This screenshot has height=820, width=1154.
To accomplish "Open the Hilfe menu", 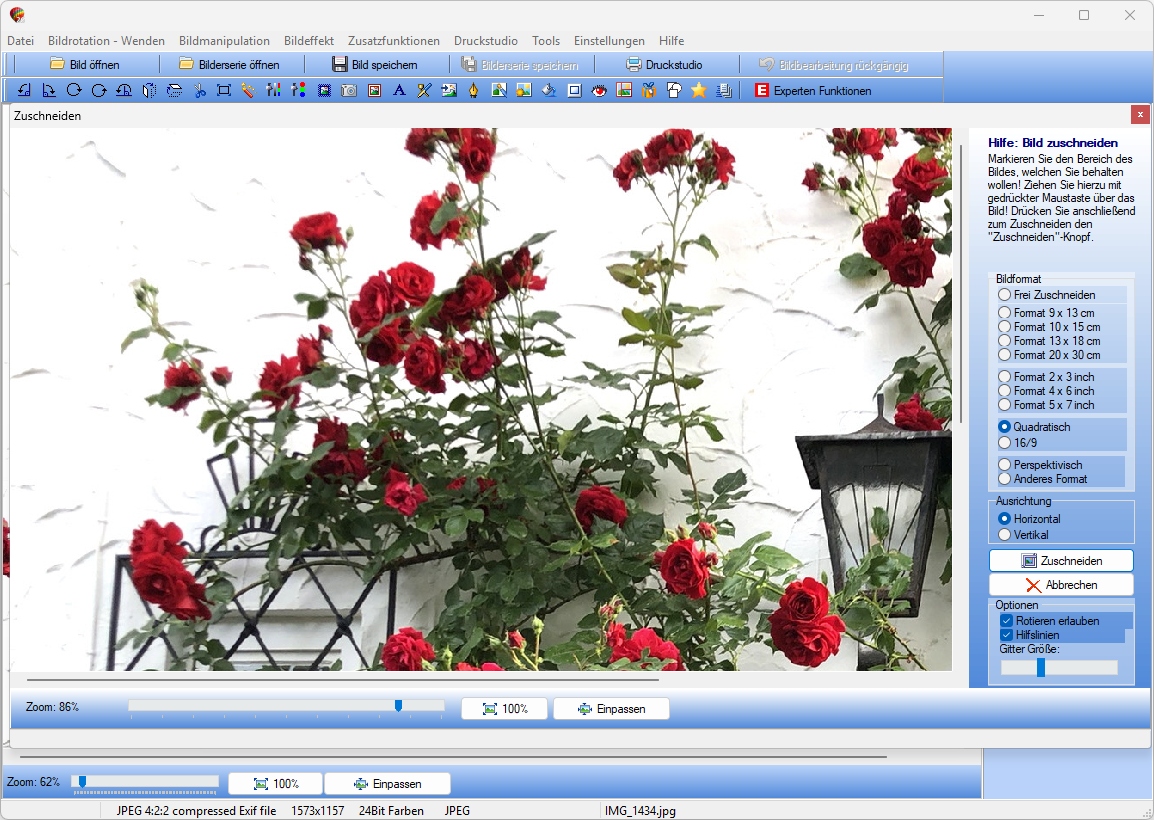I will [671, 40].
